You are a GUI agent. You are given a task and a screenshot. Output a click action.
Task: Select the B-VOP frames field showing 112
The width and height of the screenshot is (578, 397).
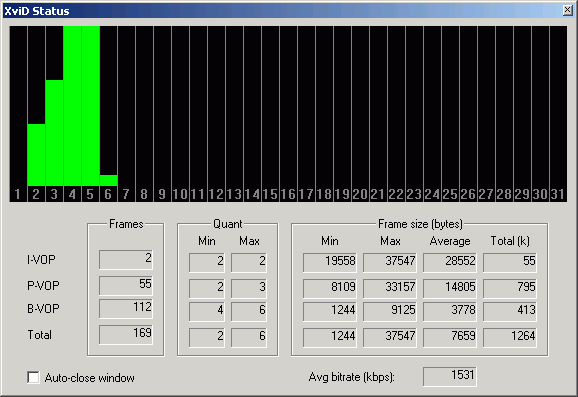[x=126, y=309]
